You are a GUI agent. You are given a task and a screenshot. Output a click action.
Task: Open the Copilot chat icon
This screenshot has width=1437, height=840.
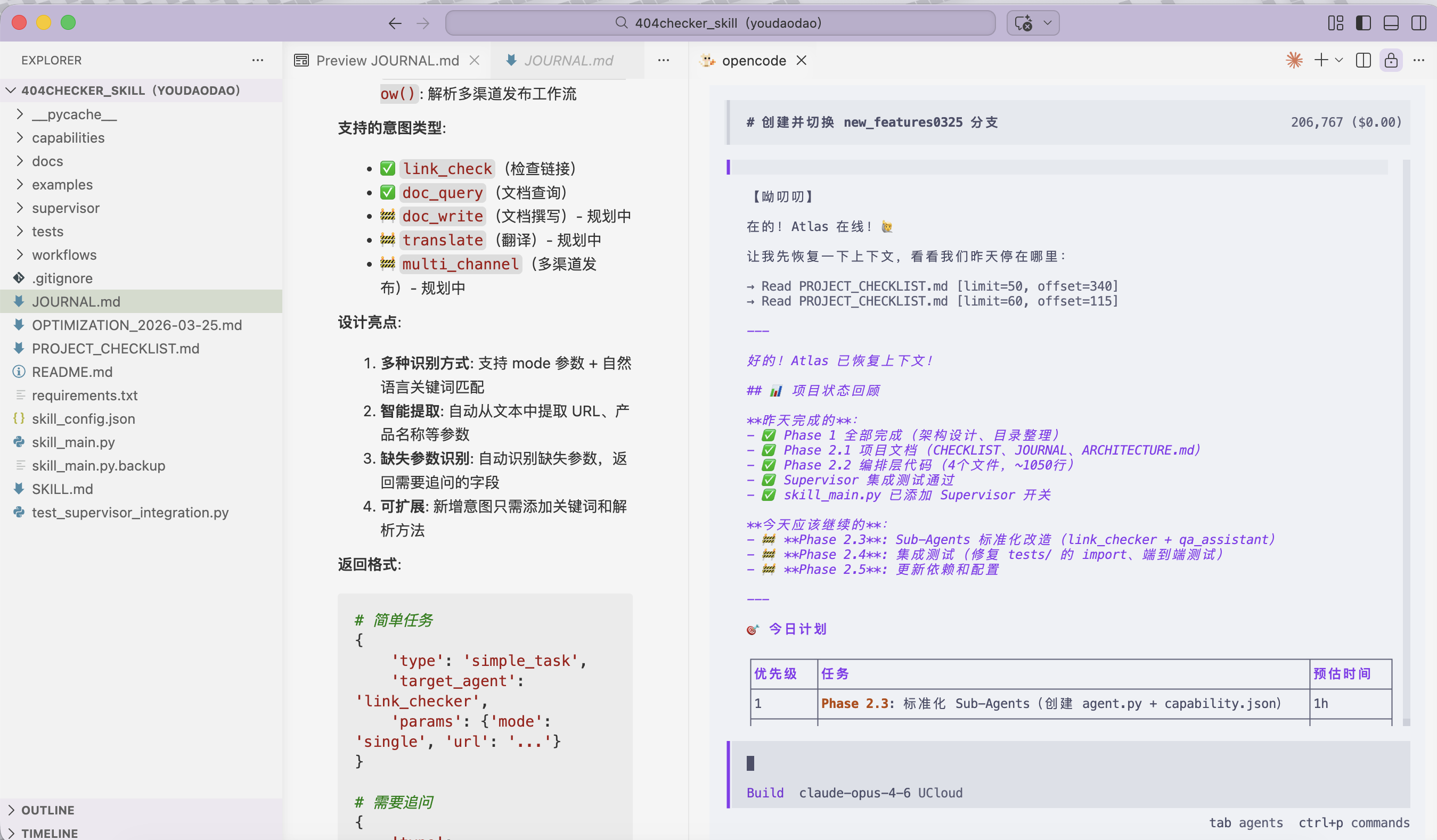[1024, 23]
